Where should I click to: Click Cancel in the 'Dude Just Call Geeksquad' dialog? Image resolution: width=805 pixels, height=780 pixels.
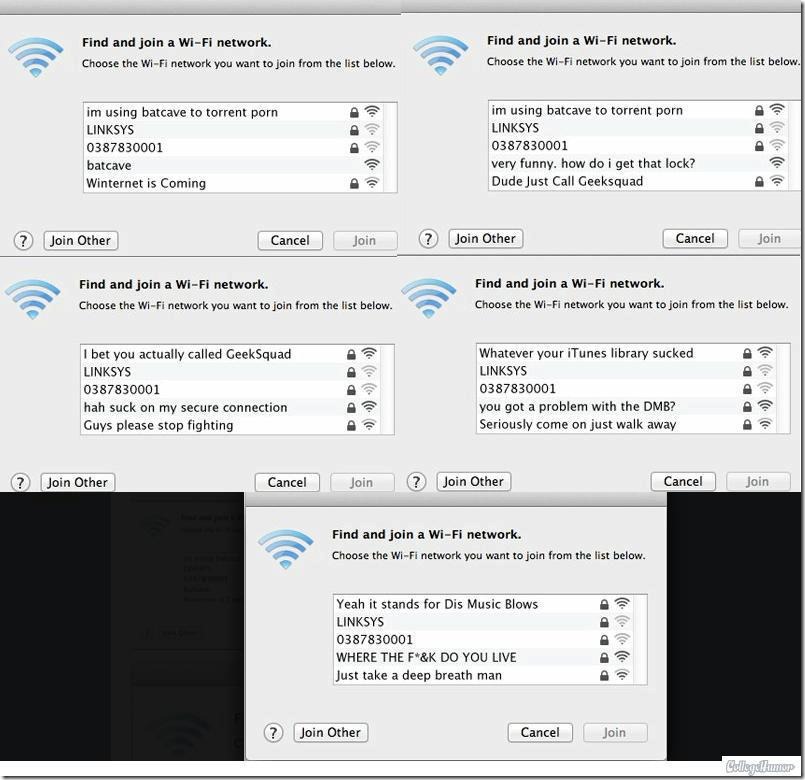pos(695,238)
